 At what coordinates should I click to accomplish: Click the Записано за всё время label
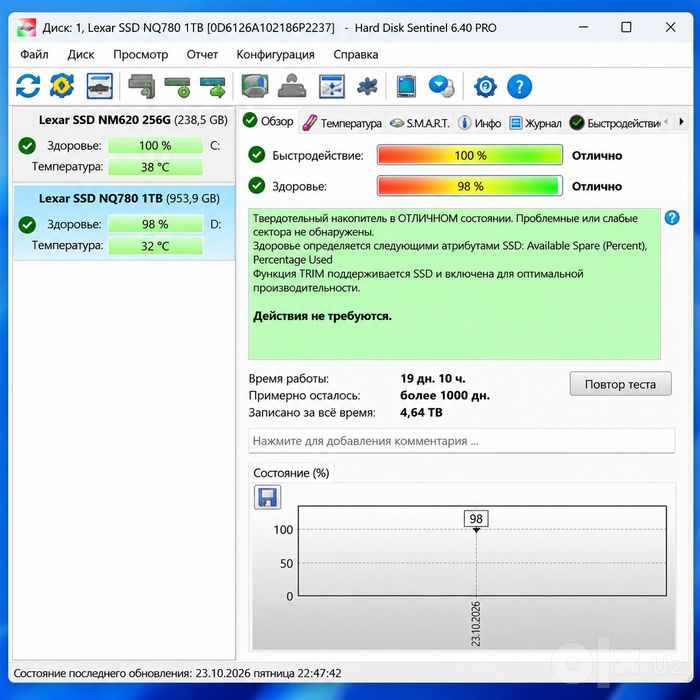tap(312, 412)
